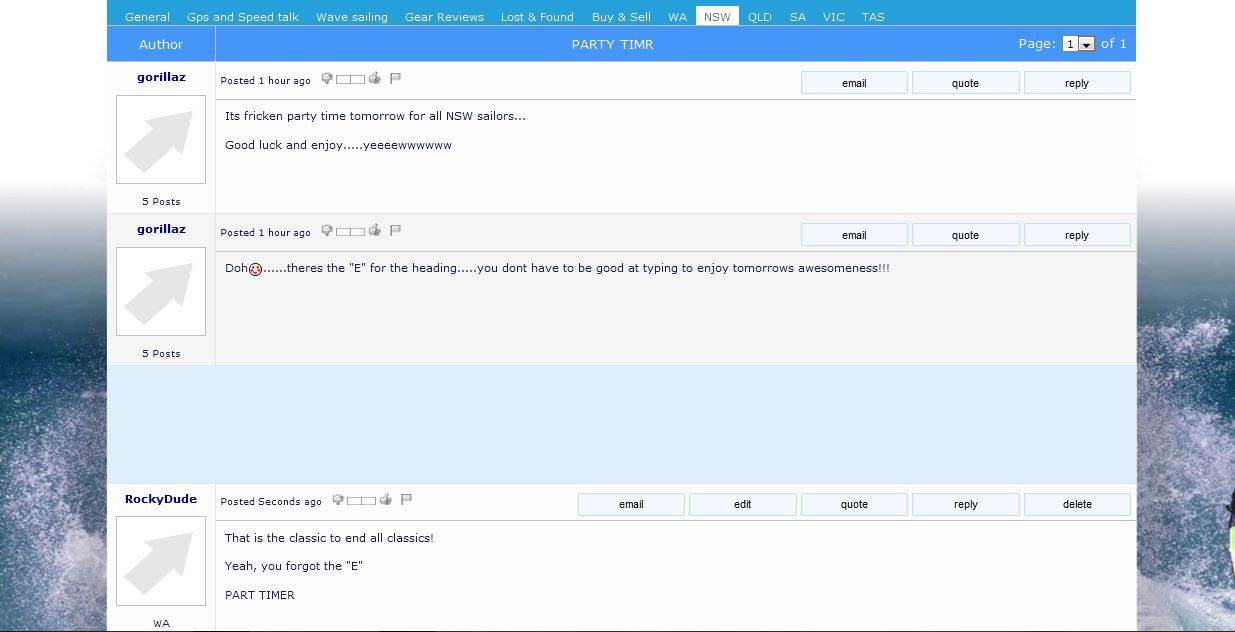Viewport: 1235px width, 632px height.
Task: Click the rating bar on gorillaz's second post
Action: point(350,232)
